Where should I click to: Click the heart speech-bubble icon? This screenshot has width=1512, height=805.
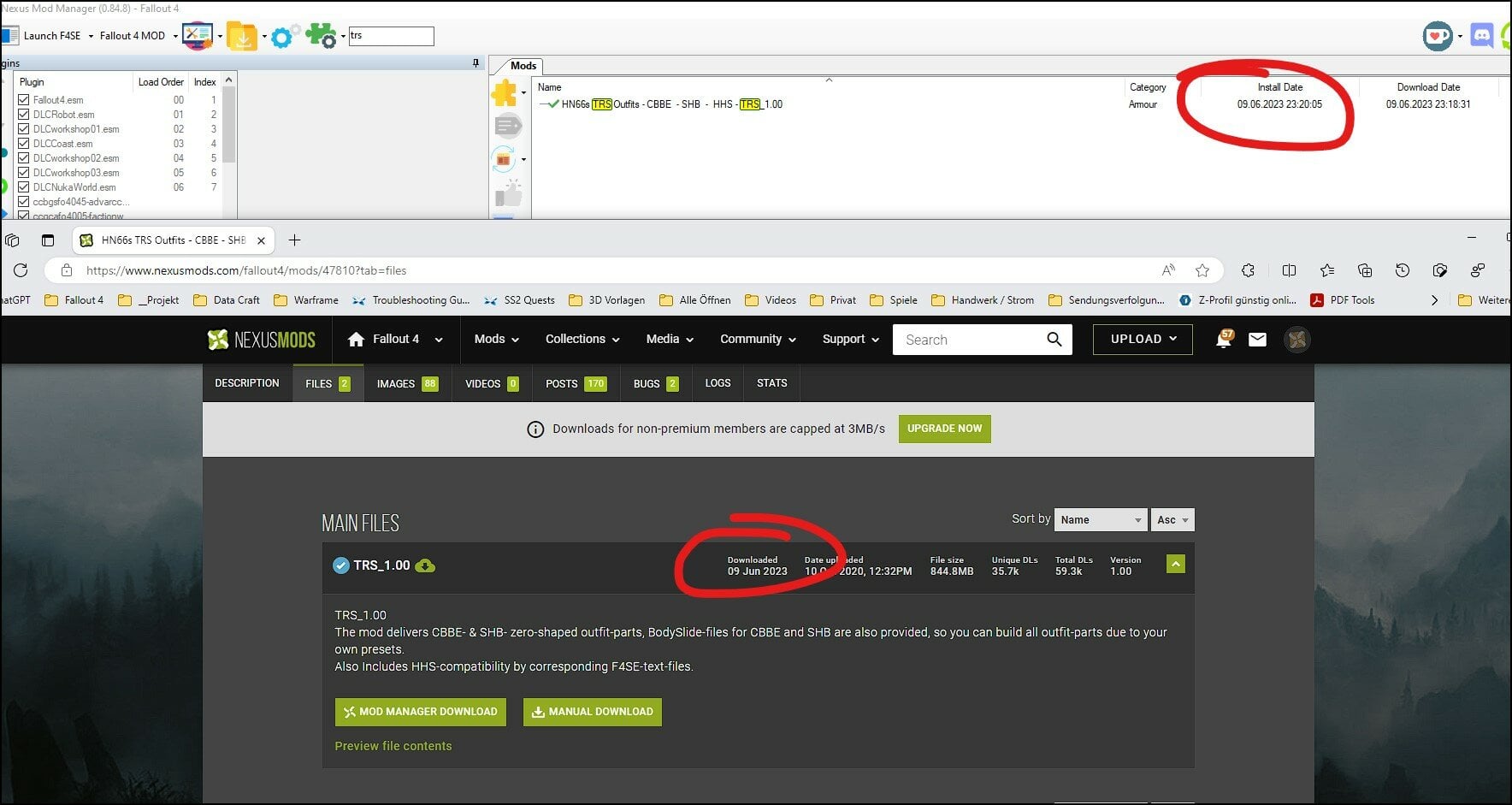(x=1438, y=36)
